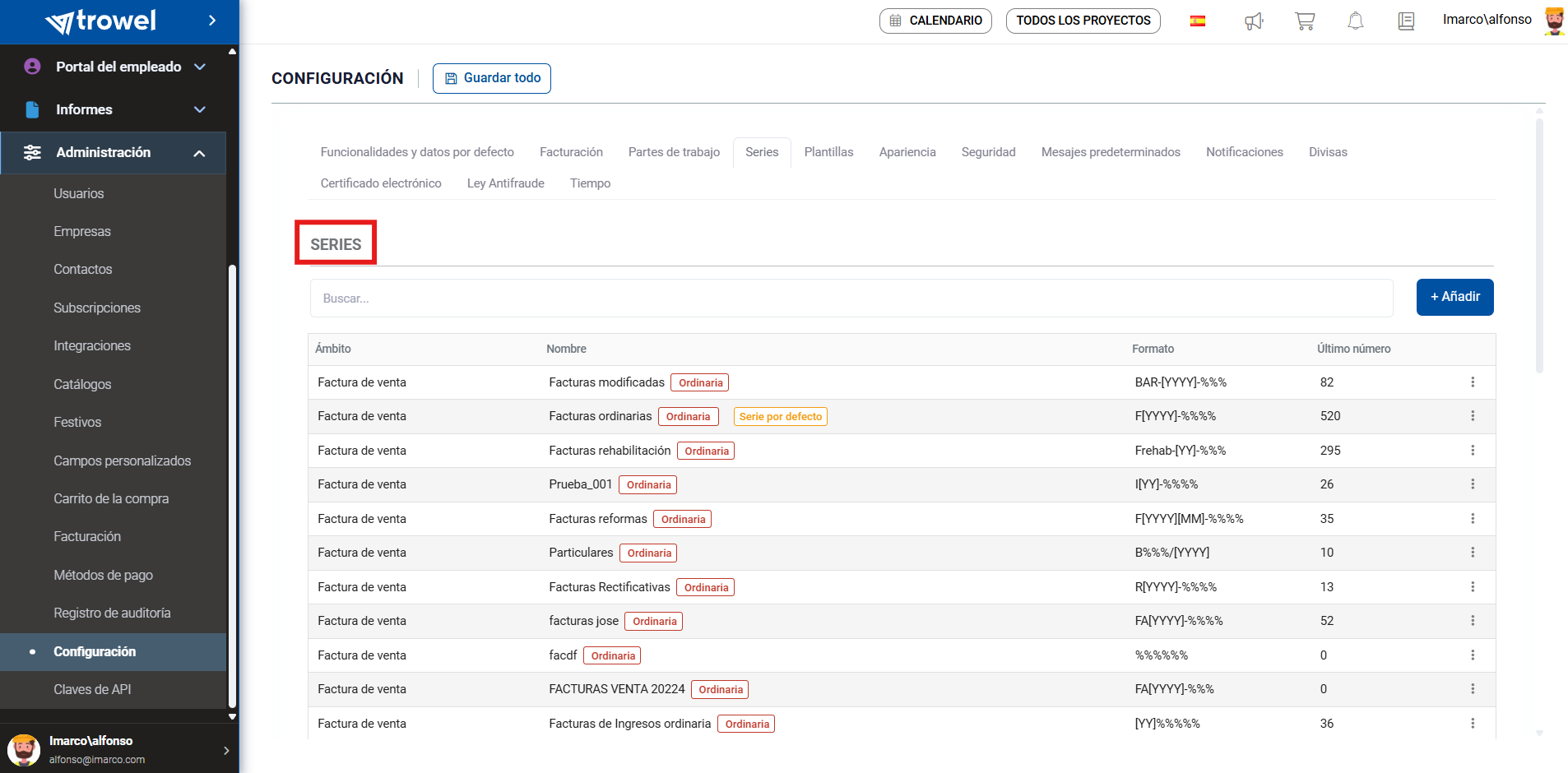Screen dimensions: 1568x773
Task: Collapse sidebar using the top chevron arrow
Action: (212, 21)
